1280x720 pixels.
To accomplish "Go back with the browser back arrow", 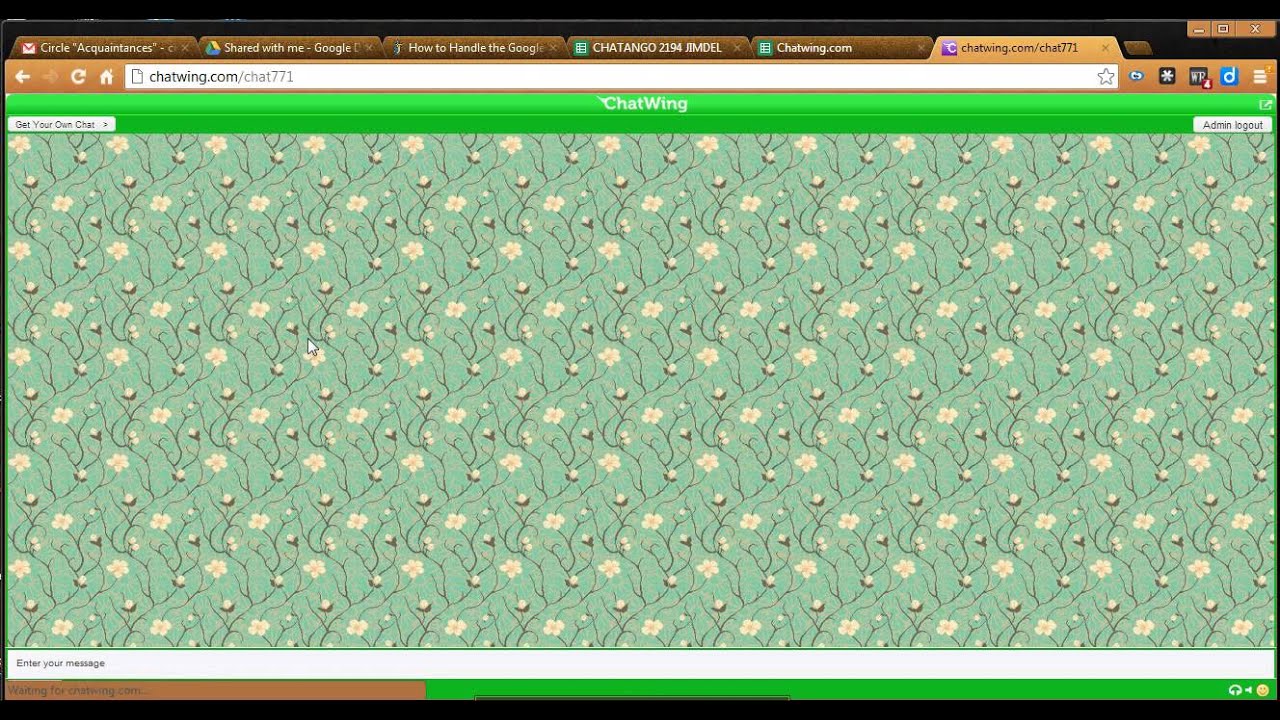I will click(22, 77).
